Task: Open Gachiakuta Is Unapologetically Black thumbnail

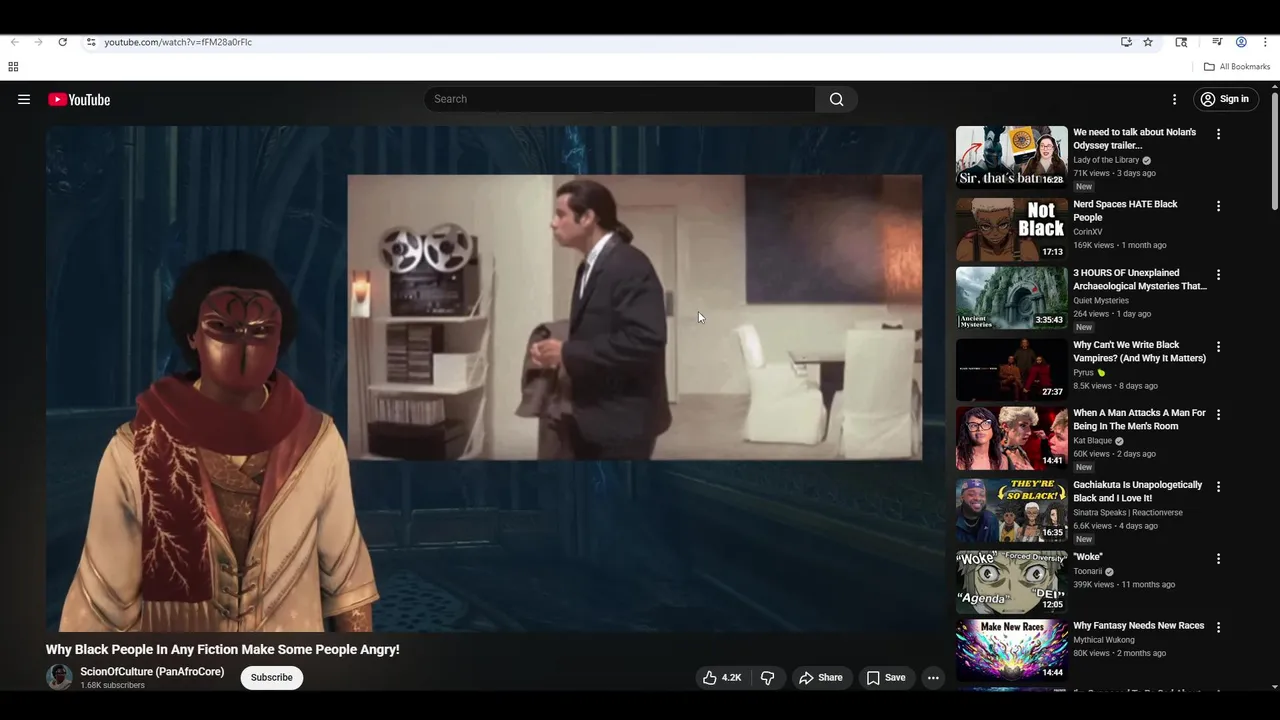Action: click(1011, 509)
